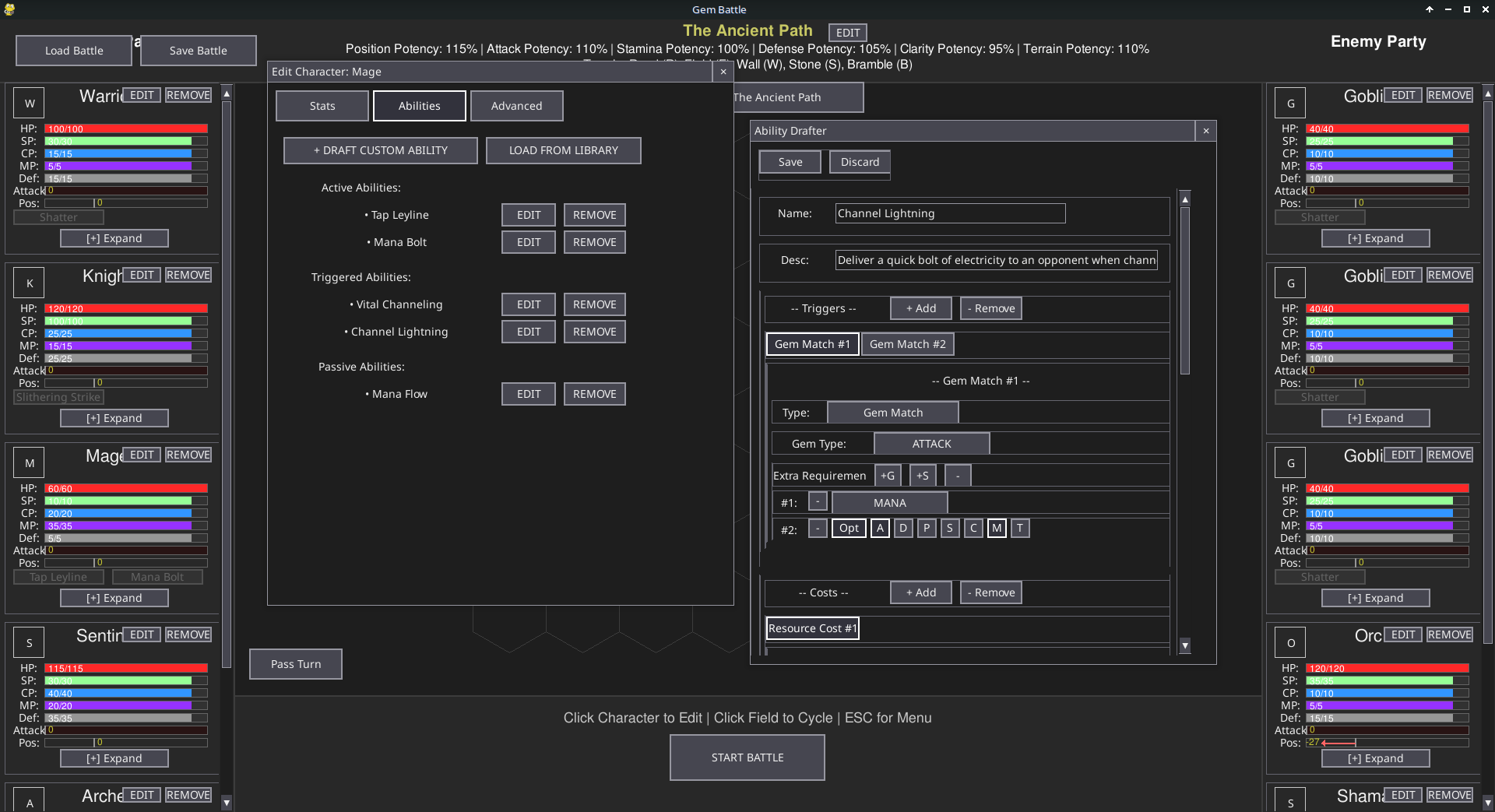The width and height of the screenshot is (1495, 812).
Task: Open the Gem Match #2 tab
Action: [x=907, y=343]
